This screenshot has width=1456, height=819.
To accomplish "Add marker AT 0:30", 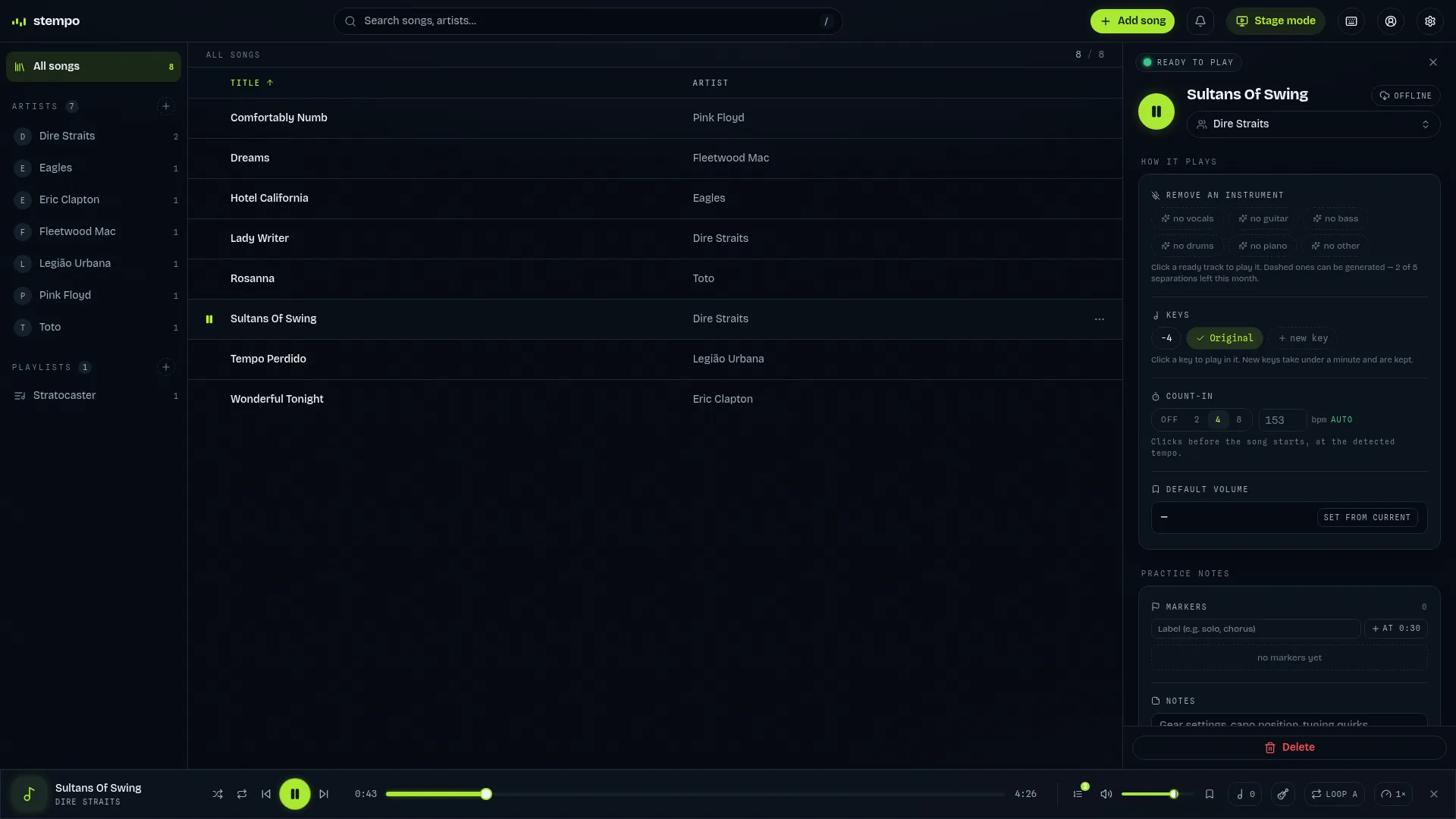I will click(1396, 629).
